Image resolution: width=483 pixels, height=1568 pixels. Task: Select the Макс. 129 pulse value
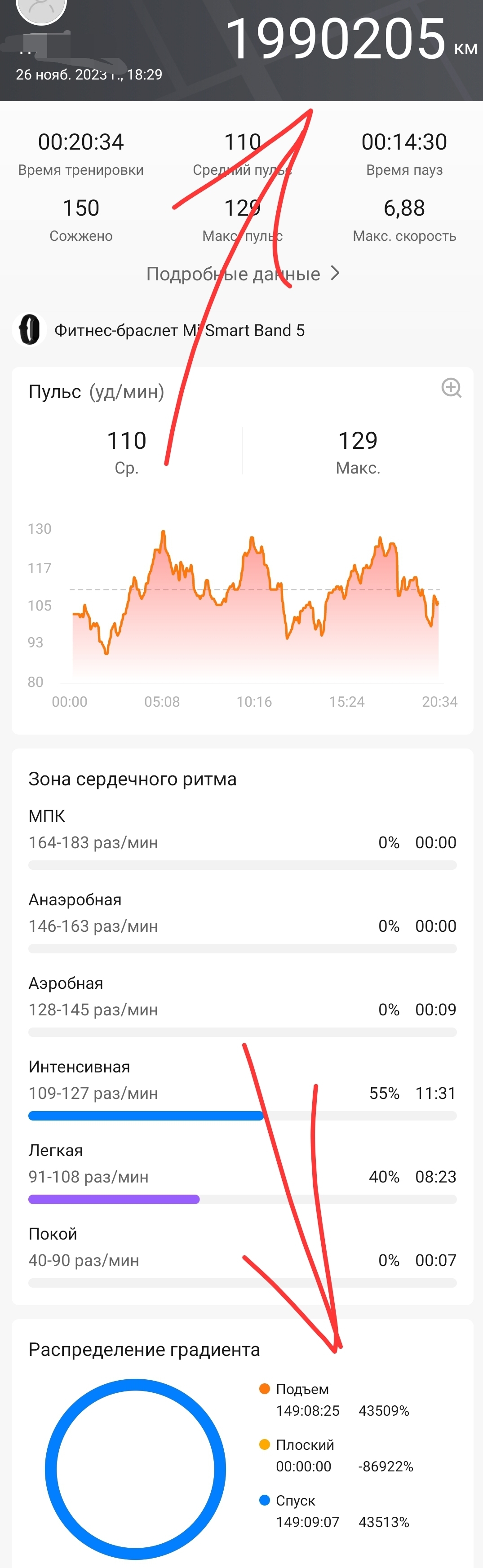[358, 452]
